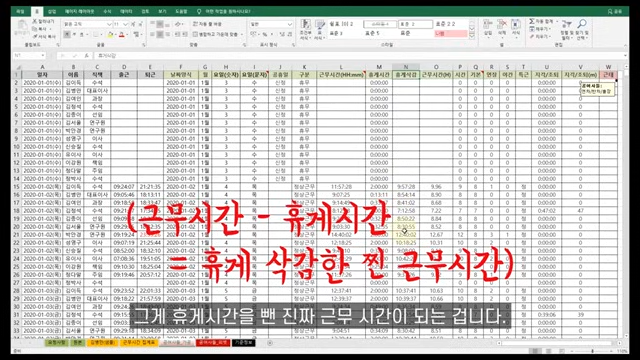Open the Formulas (수식) ribbon tab
Viewport: 640px width, 360px height.
tap(107, 11)
